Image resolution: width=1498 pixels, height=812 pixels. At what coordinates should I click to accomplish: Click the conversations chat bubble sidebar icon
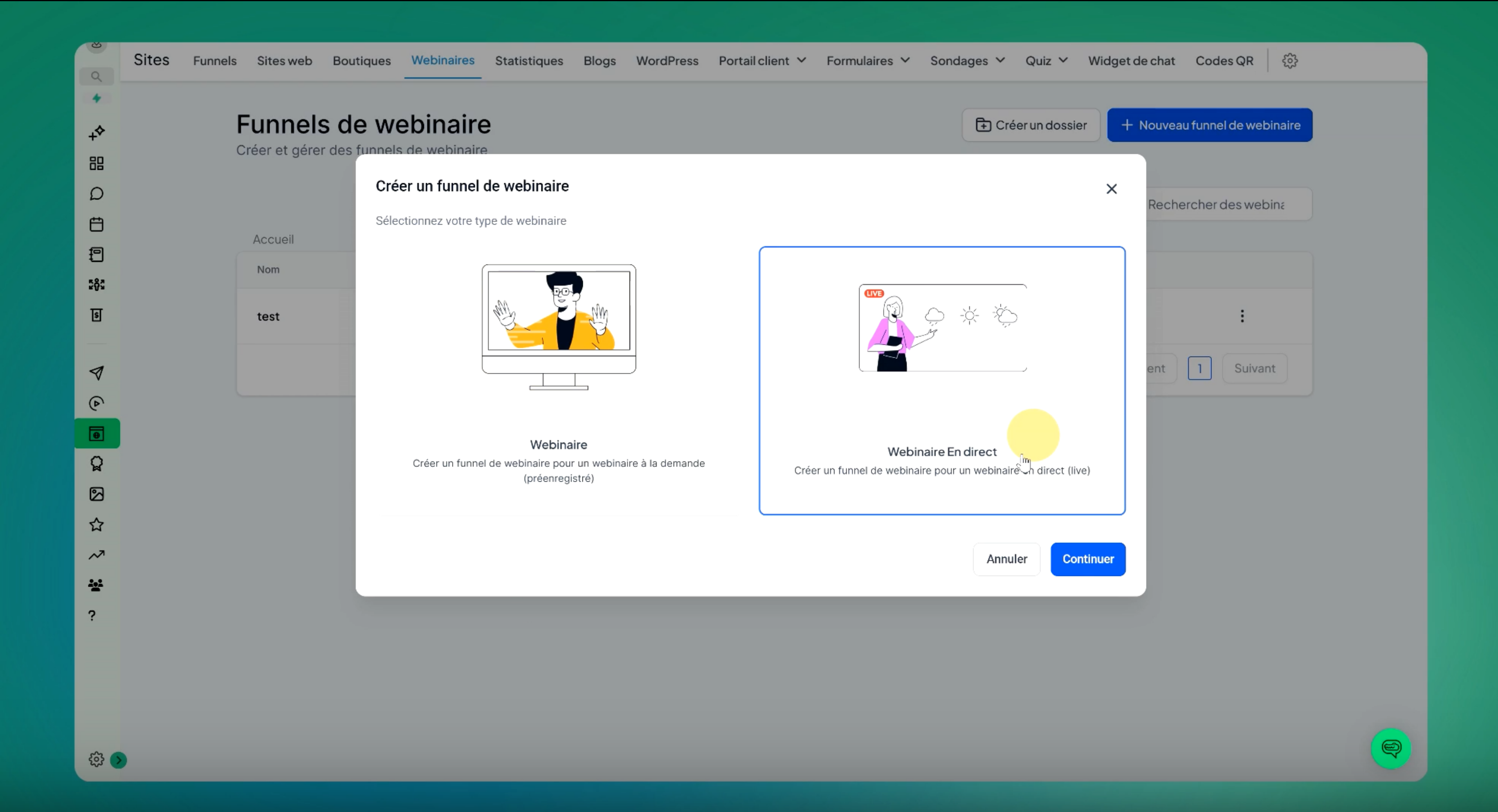pos(97,194)
